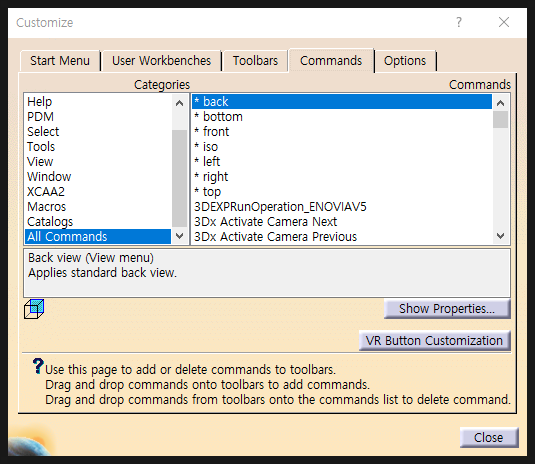Open the Start Menu tab
Screen dimensions: 535x464
click(60, 61)
